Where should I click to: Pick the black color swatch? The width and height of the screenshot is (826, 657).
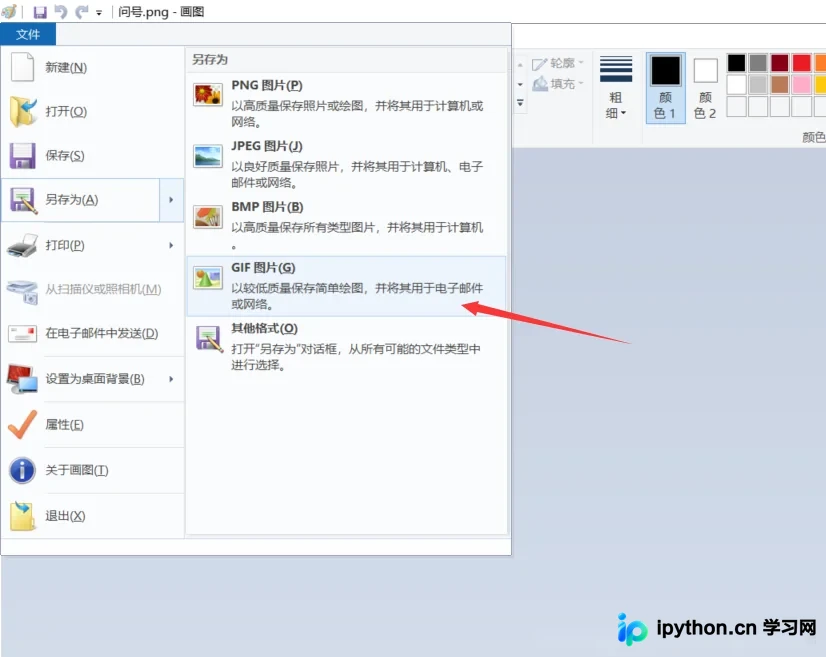(736, 63)
